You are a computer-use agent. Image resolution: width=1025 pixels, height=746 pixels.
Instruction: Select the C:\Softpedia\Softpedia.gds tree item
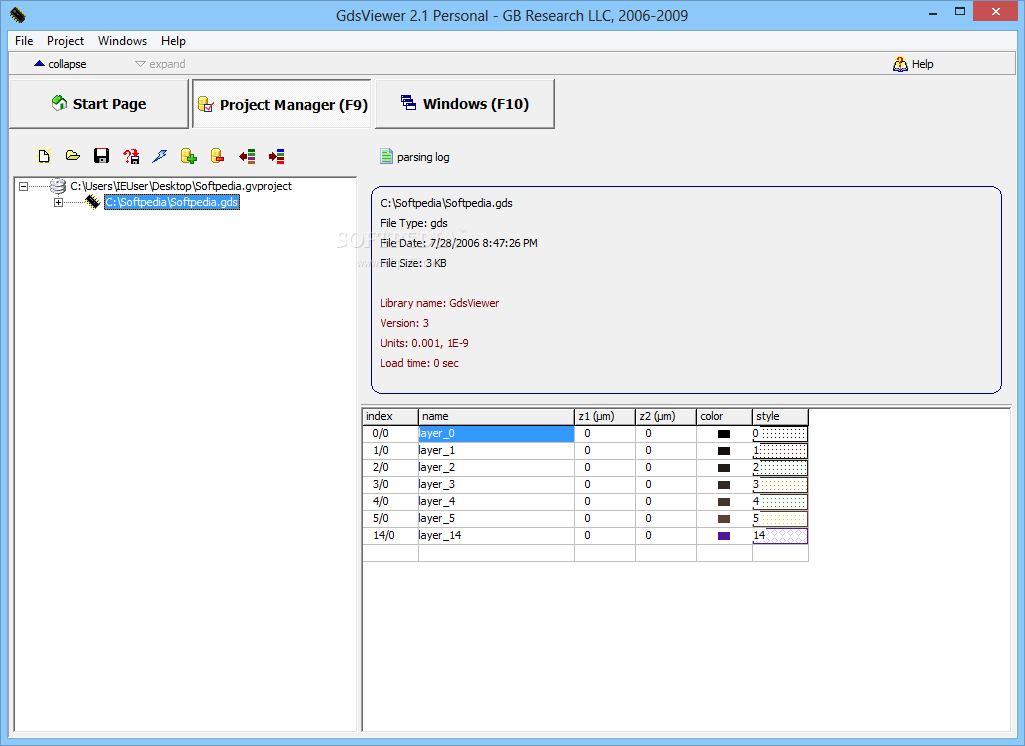pos(172,202)
